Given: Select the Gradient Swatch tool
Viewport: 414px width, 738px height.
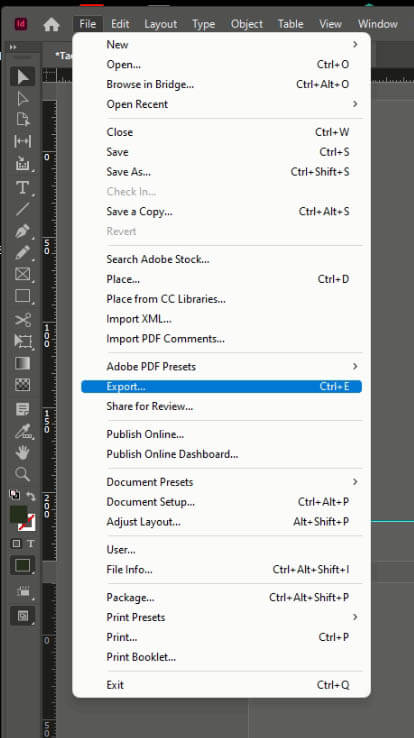Looking at the screenshot, I should tap(23, 363).
